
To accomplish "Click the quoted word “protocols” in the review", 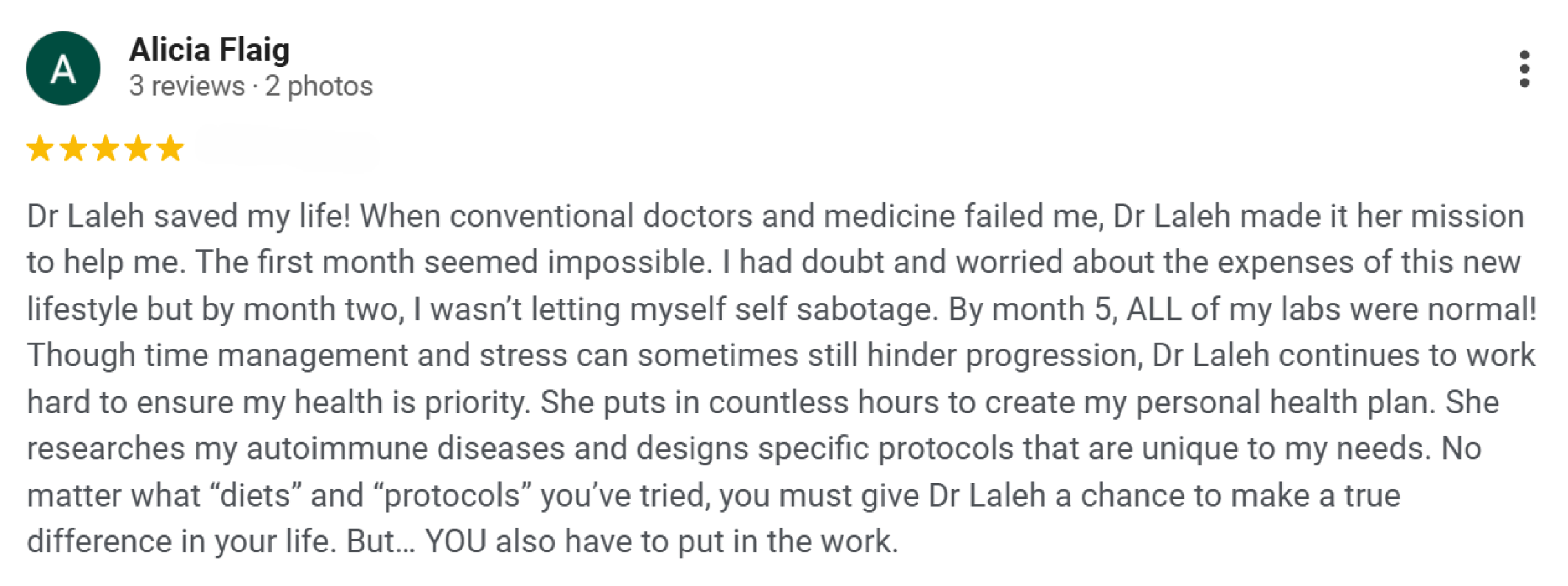I will click(451, 495).
